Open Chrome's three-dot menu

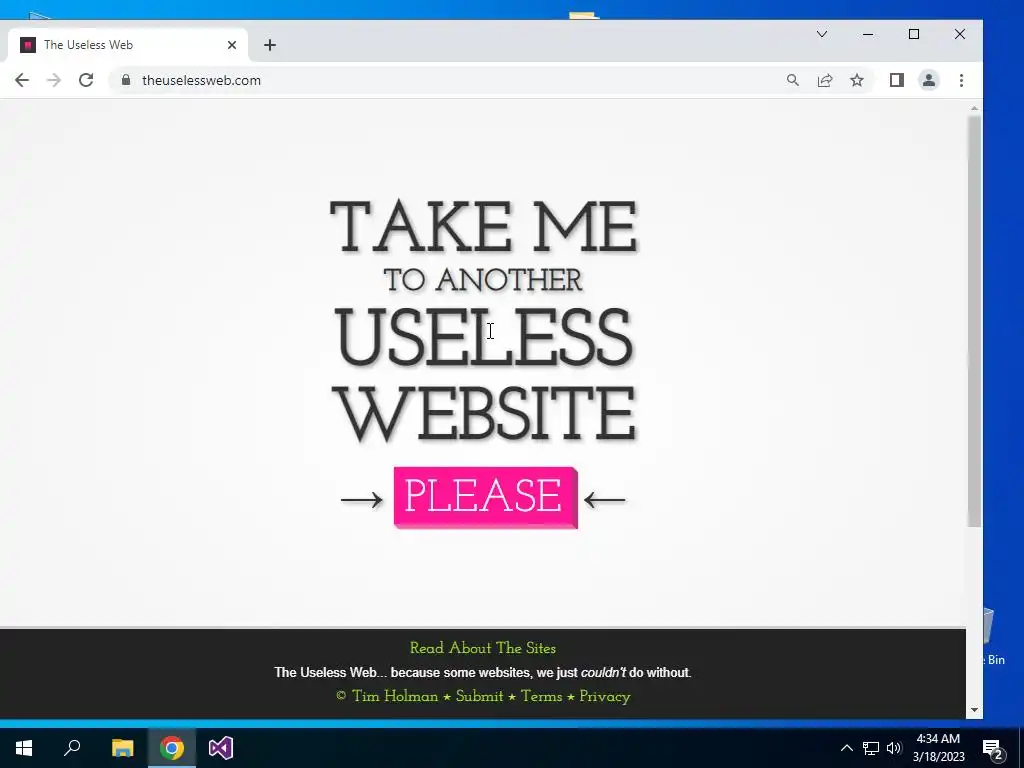coord(961,80)
